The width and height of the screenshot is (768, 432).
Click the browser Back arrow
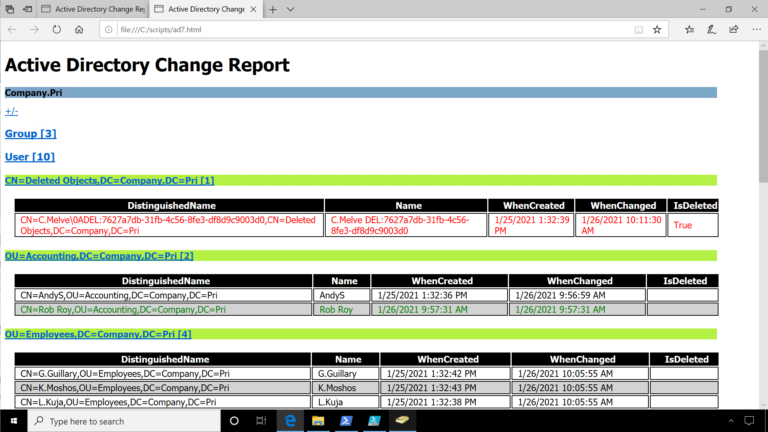pyautogui.click(x=12, y=29)
